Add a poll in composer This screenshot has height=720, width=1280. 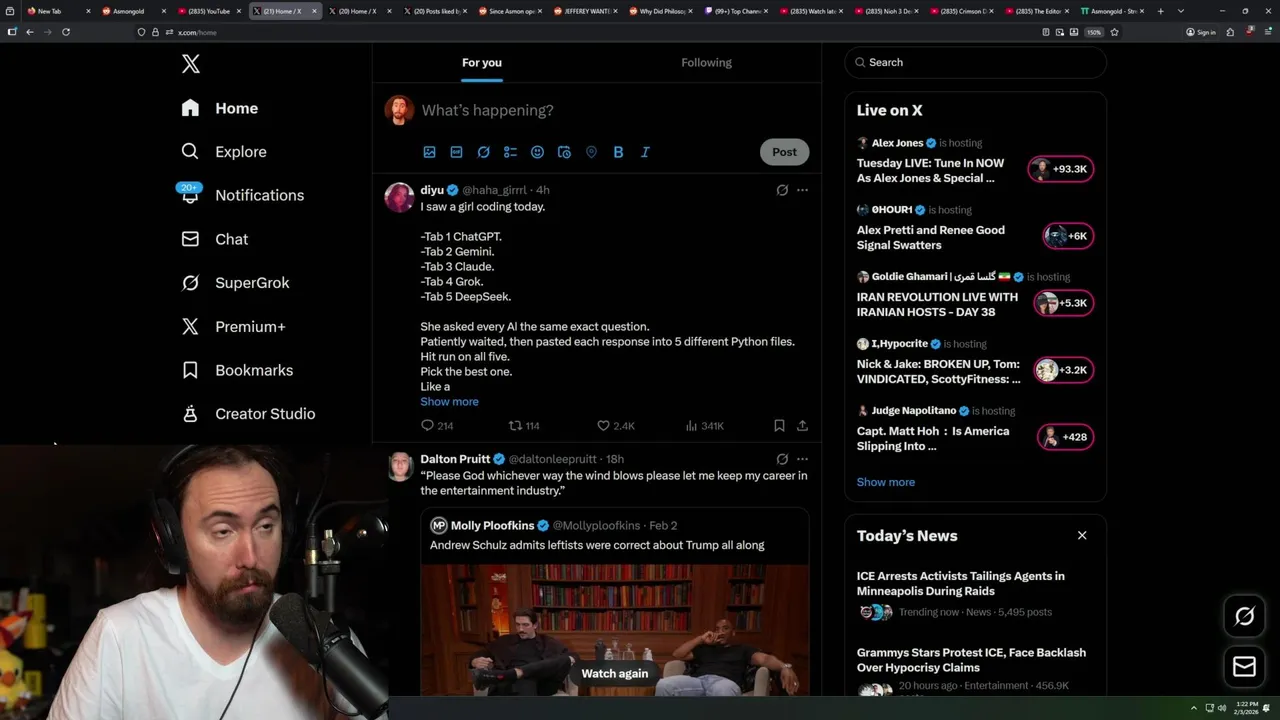coord(510,152)
